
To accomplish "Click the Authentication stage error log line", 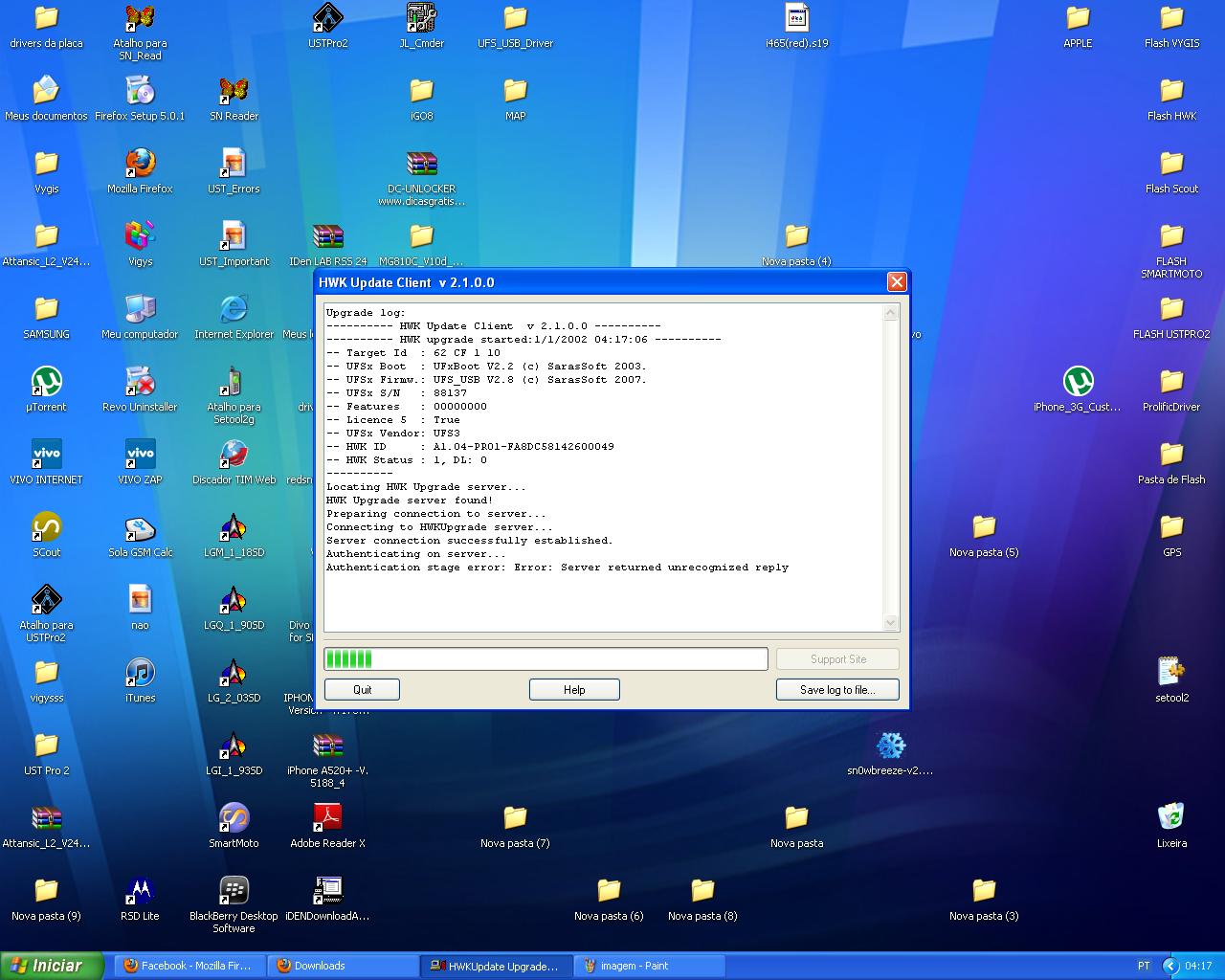I will coord(557,568).
